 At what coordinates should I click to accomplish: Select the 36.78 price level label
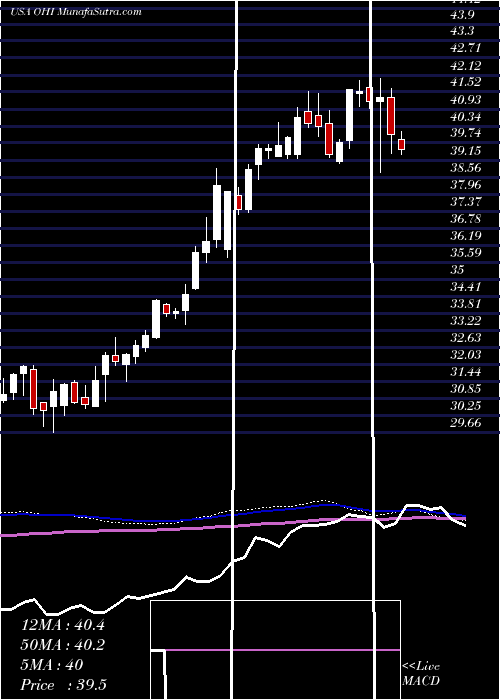467,219
